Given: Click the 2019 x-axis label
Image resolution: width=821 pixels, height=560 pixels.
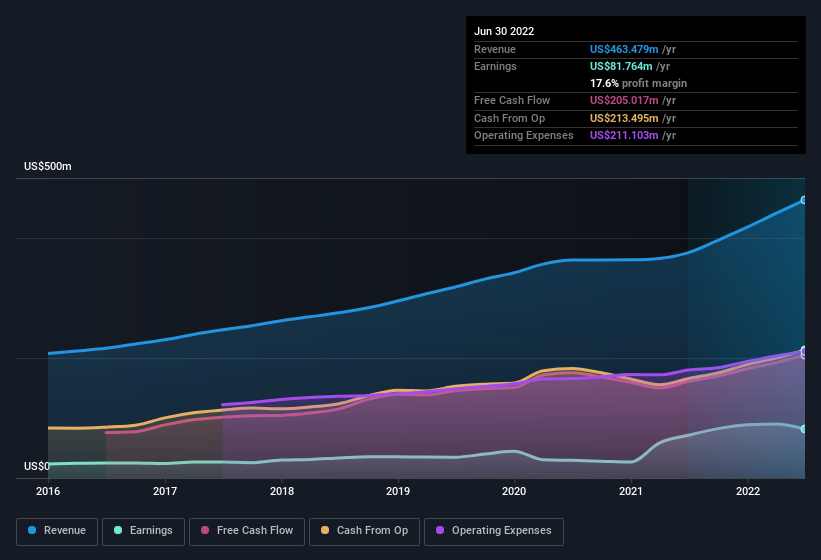Looking at the screenshot, I should (x=398, y=491).
